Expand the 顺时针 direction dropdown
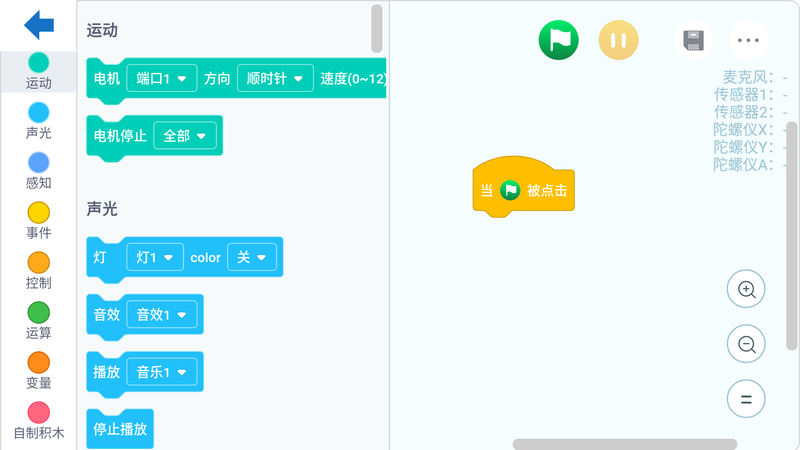800x450 pixels. [x=275, y=80]
